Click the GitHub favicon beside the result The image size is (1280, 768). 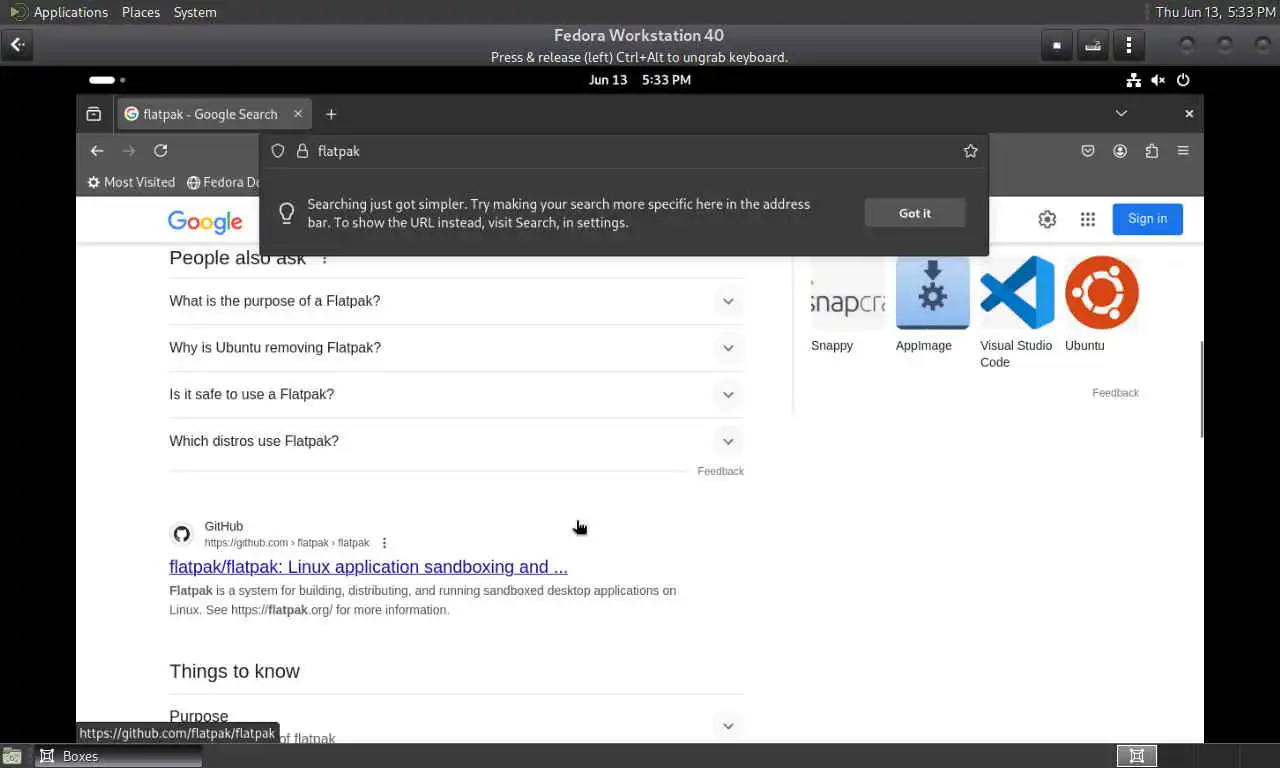[181, 534]
